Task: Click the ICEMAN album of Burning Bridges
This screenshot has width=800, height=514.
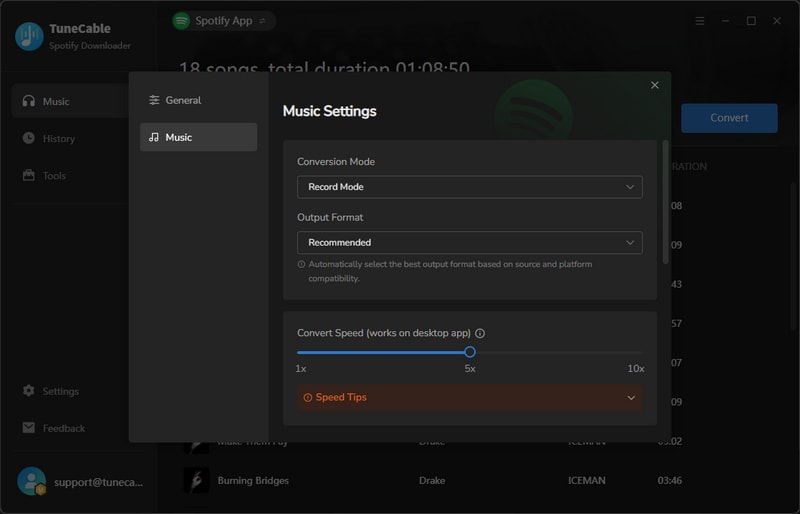Action: (587, 481)
